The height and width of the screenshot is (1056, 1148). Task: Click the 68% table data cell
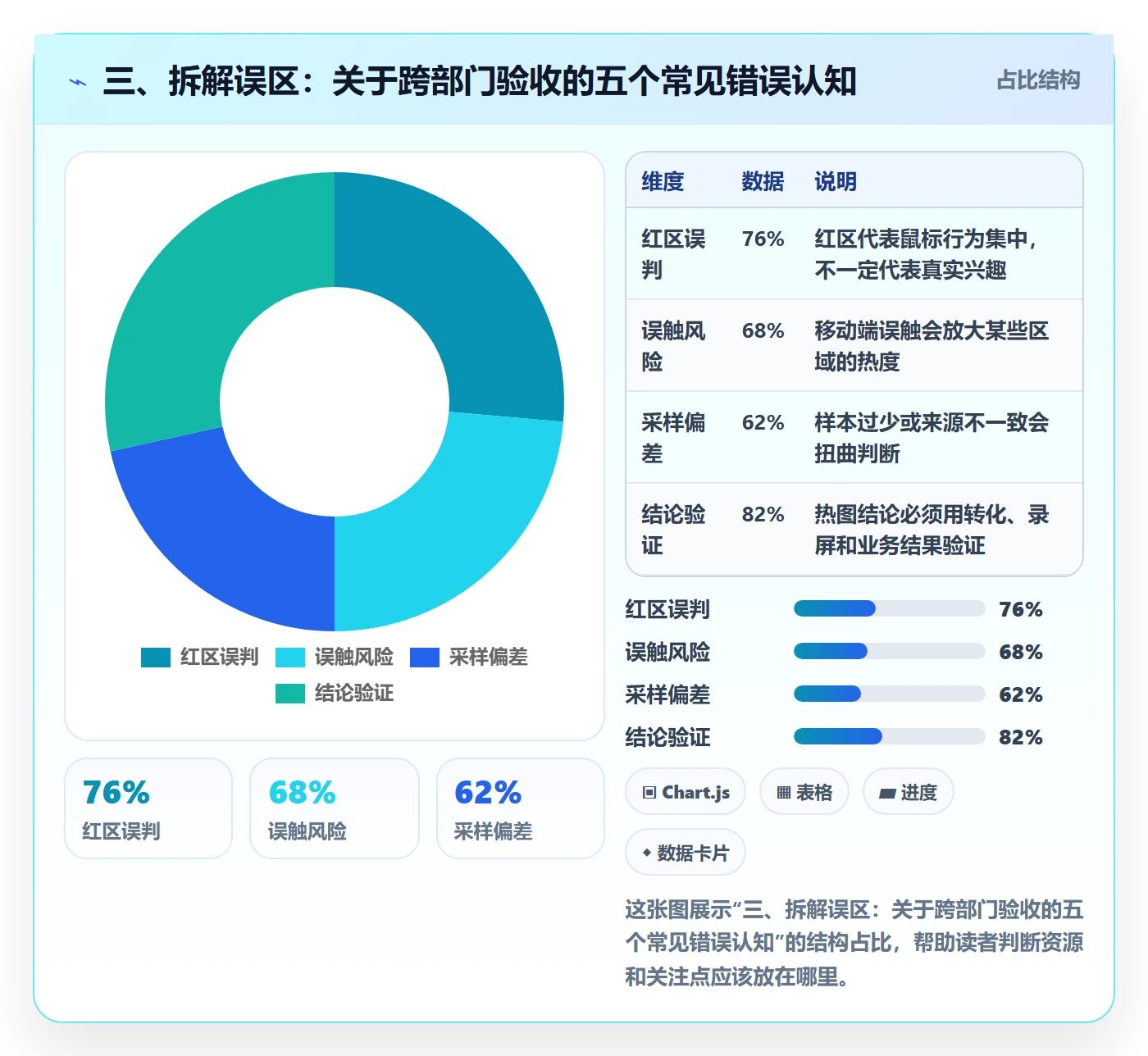[763, 330]
